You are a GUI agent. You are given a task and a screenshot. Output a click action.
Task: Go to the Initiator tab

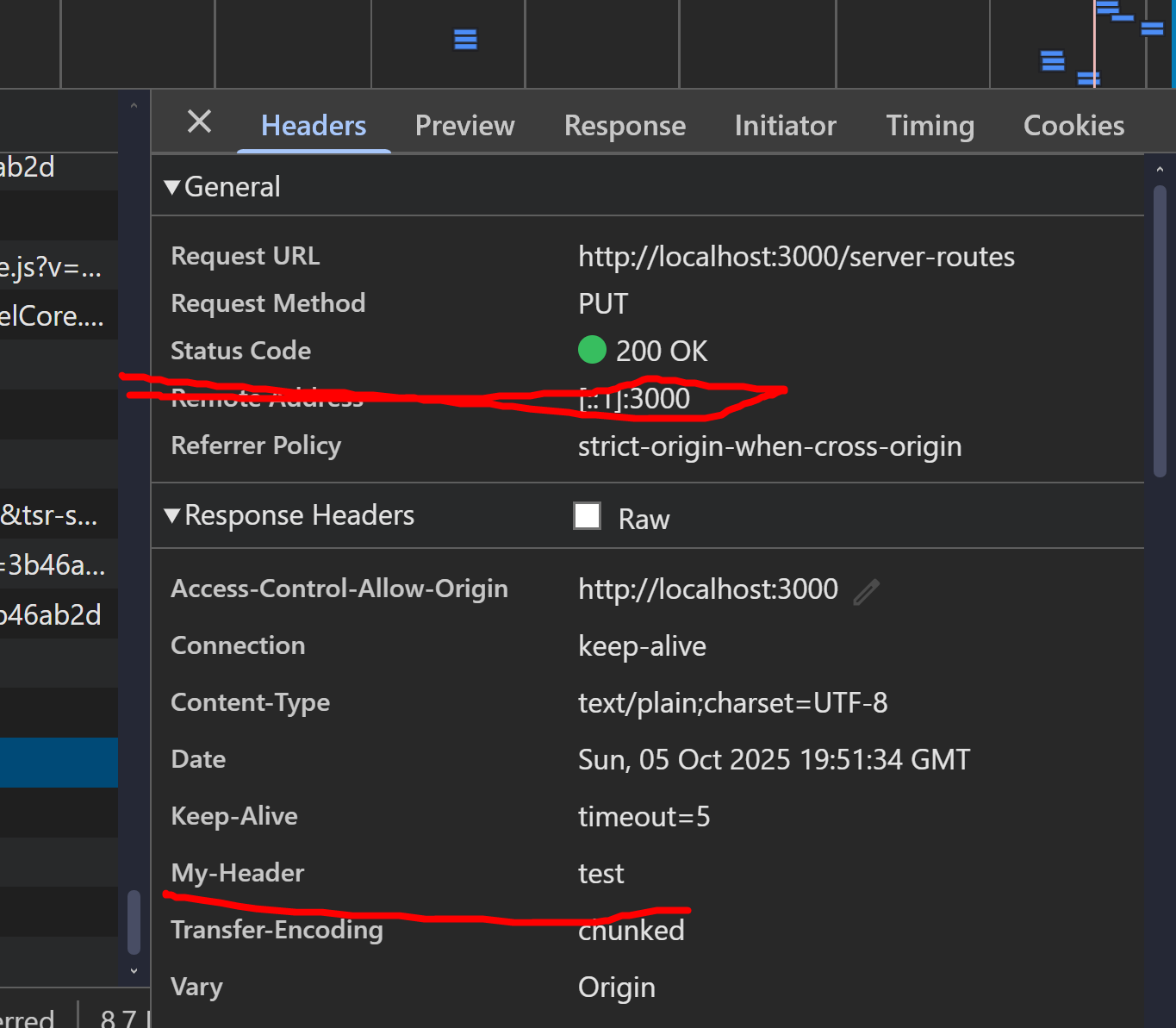pyautogui.click(x=785, y=126)
